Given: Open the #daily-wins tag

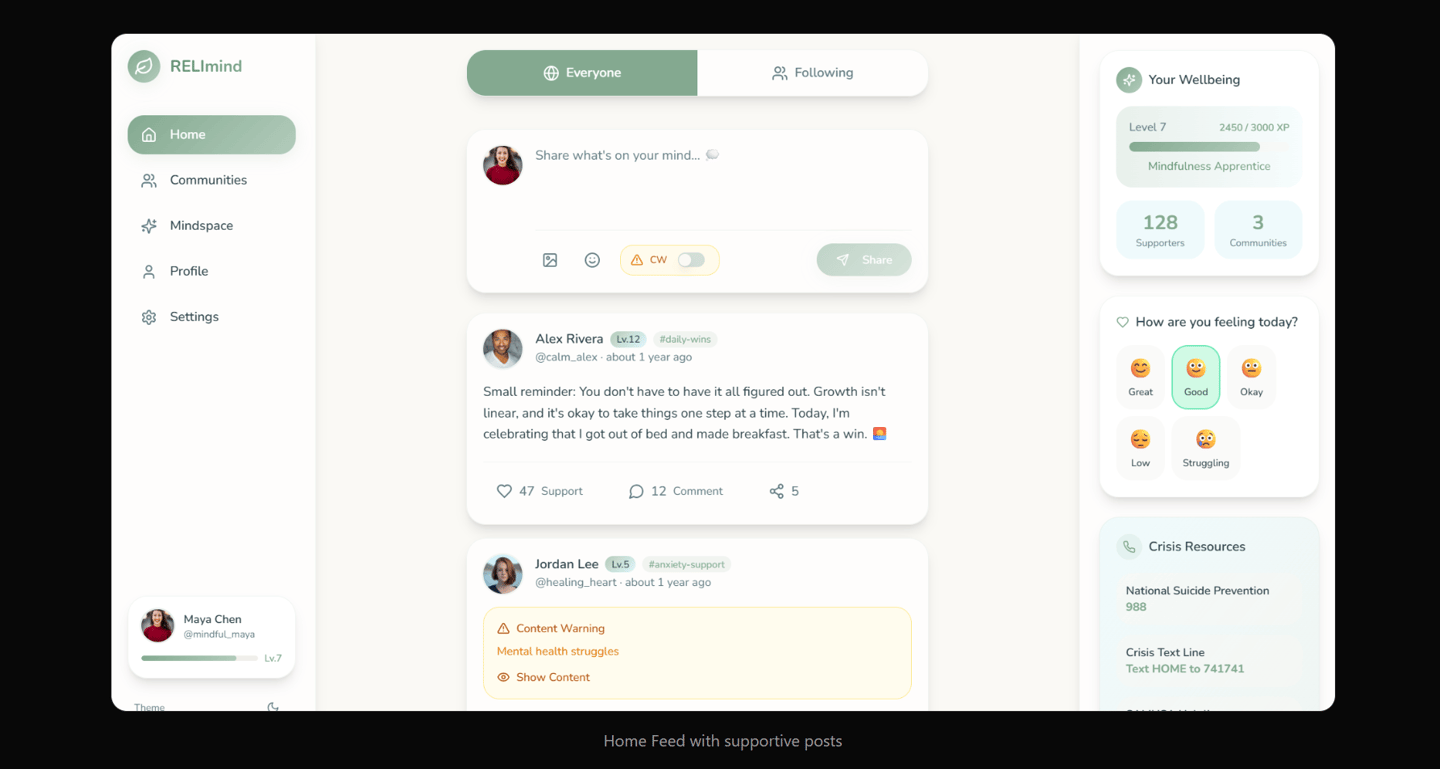Looking at the screenshot, I should pos(685,340).
